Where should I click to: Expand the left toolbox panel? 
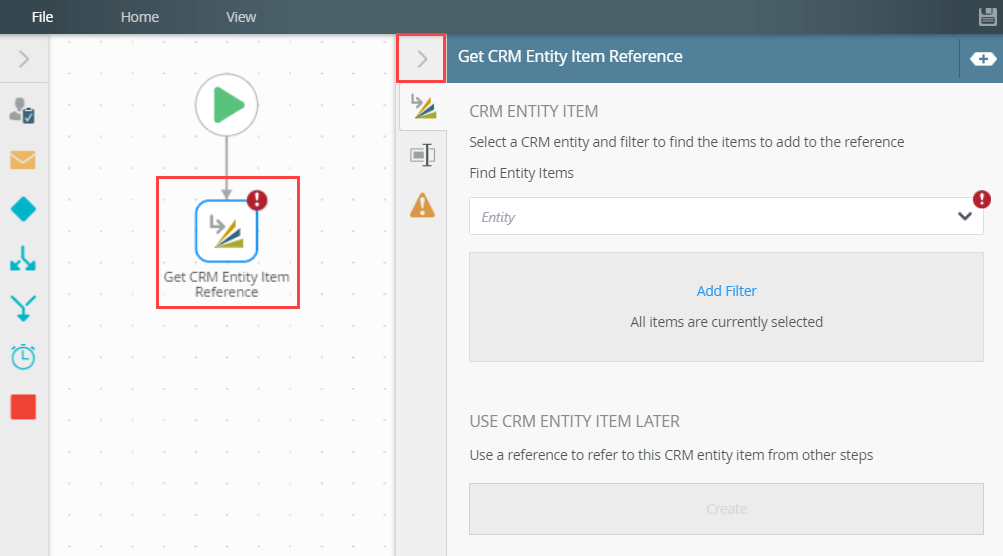pyautogui.click(x=24, y=59)
